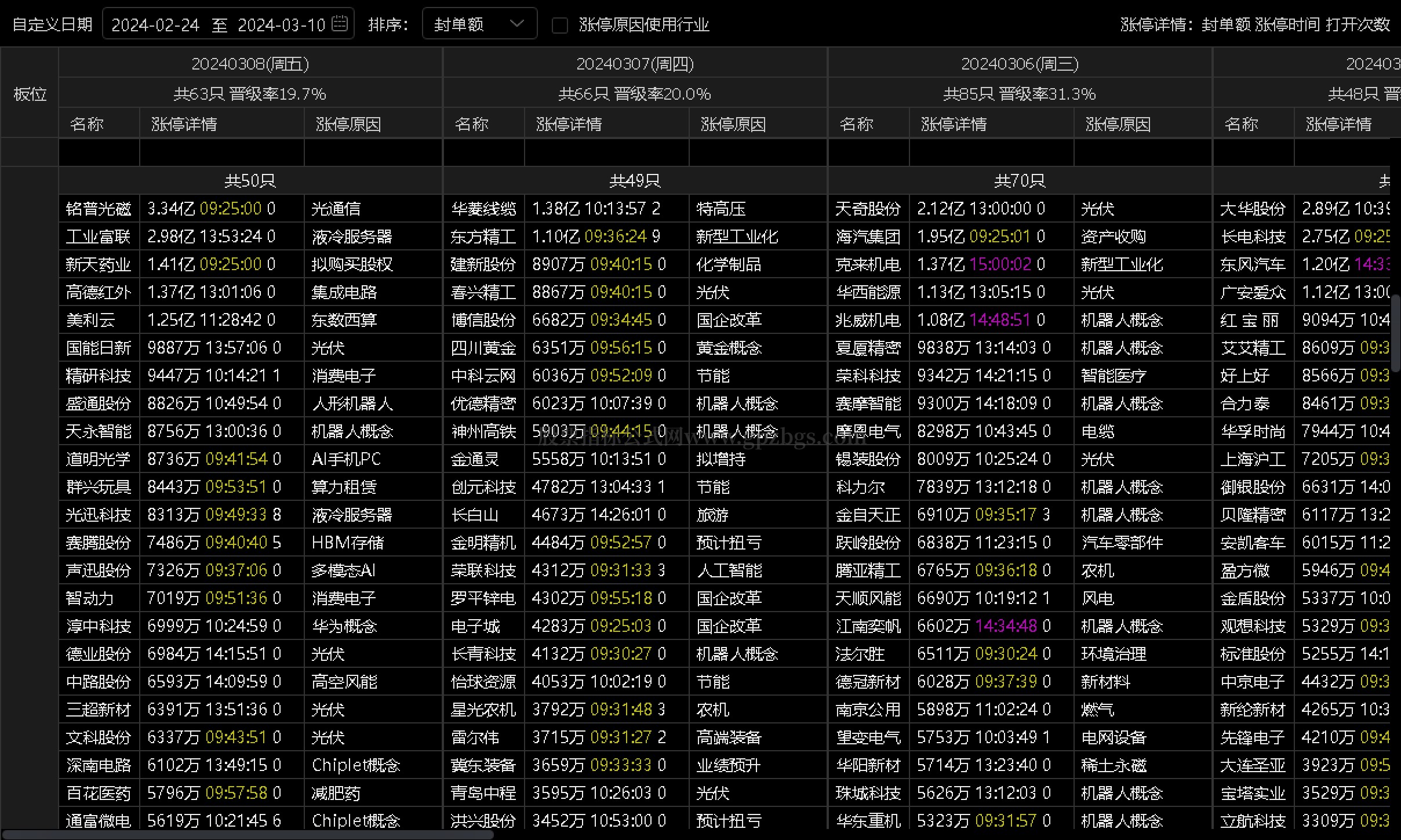Click 自定义日期 label
The height and width of the screenshot is (840, 1401).
click(x=53, y=24)
